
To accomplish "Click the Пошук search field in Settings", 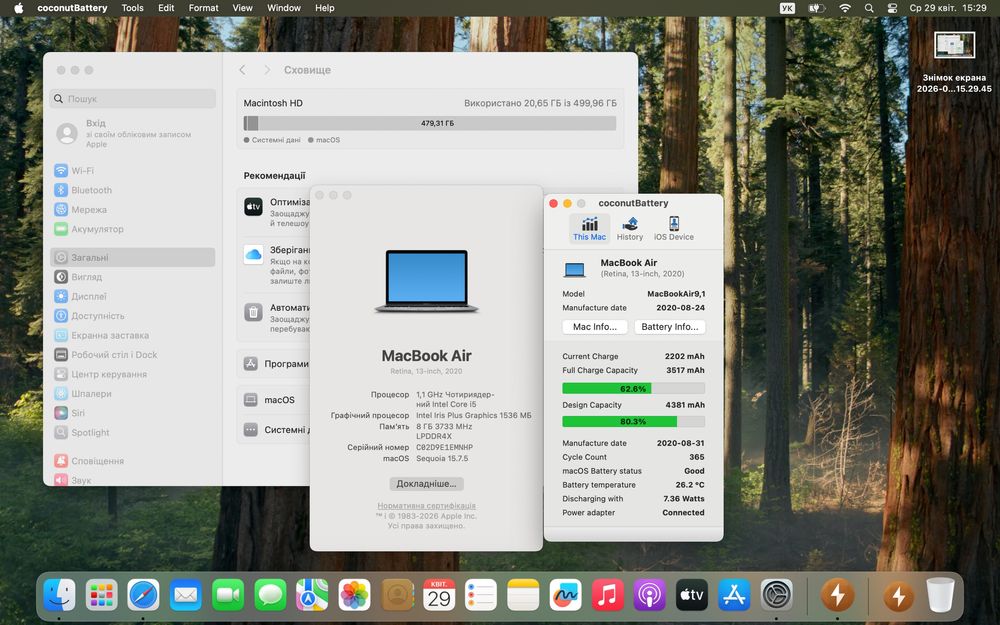I will [x=133, y=98].
